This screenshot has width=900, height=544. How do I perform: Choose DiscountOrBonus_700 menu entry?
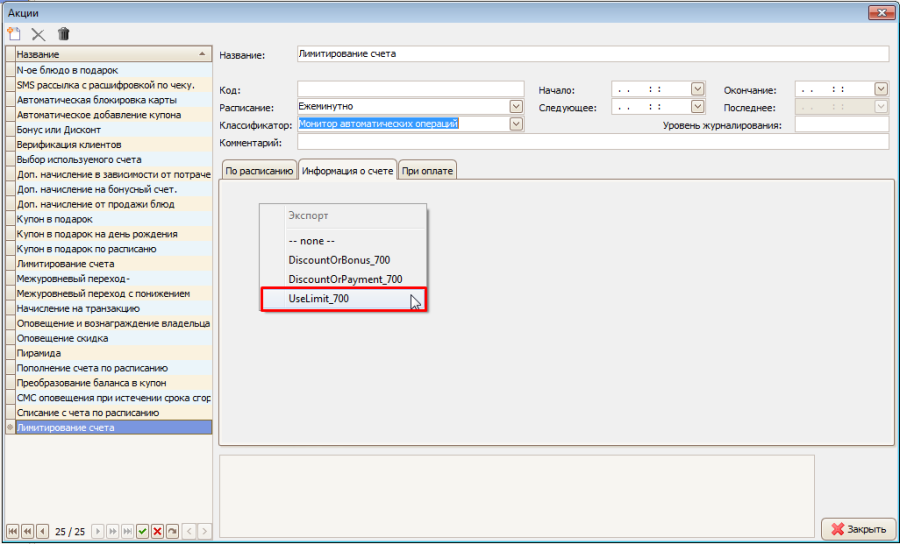point(338,260)
